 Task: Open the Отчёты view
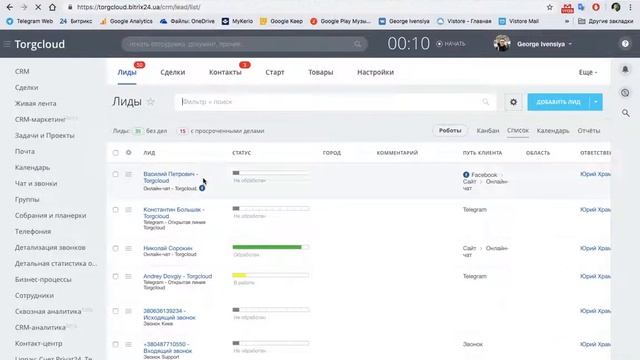(589, 131)
